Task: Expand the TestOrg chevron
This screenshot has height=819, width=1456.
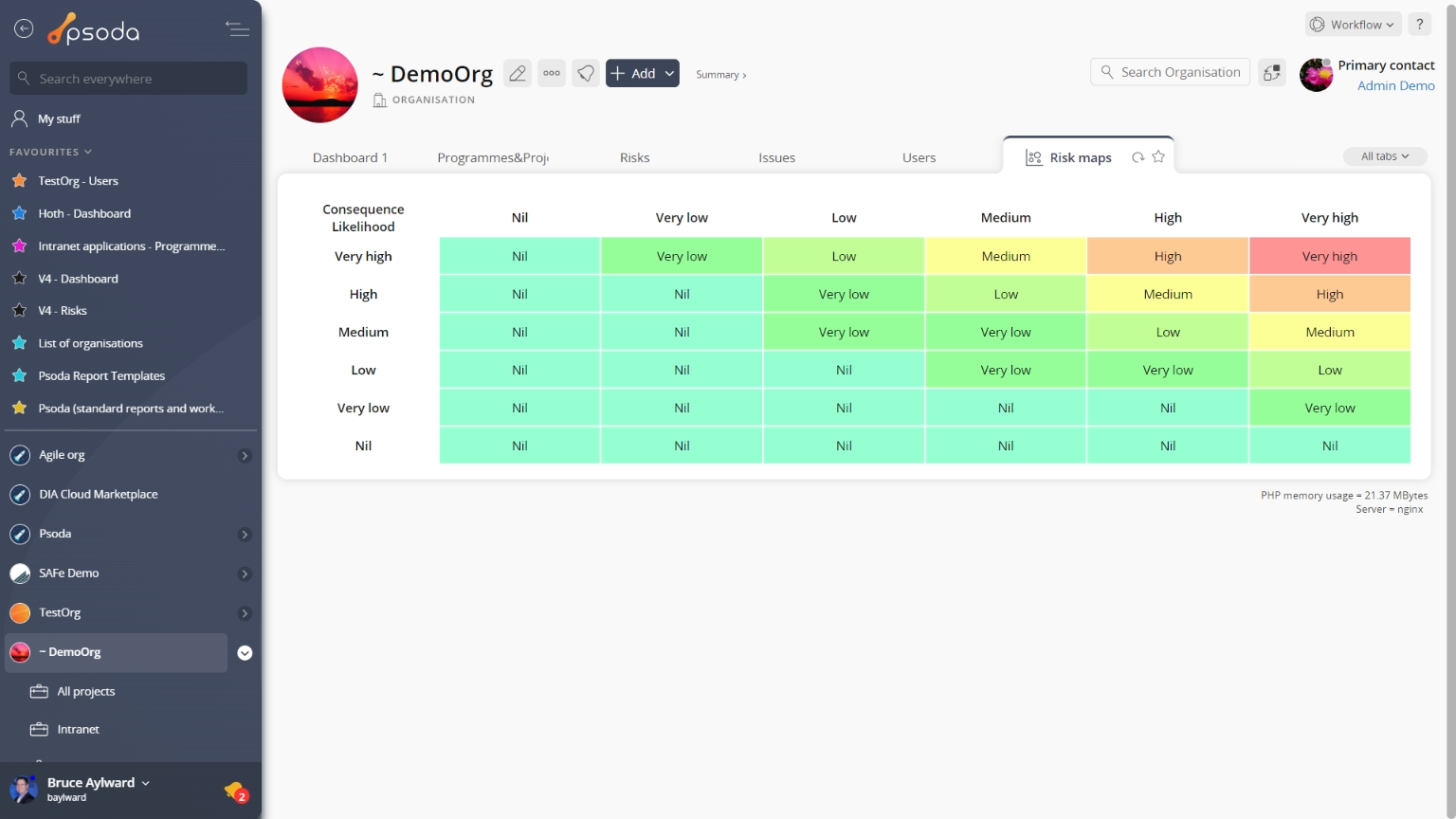Action: 245,613
